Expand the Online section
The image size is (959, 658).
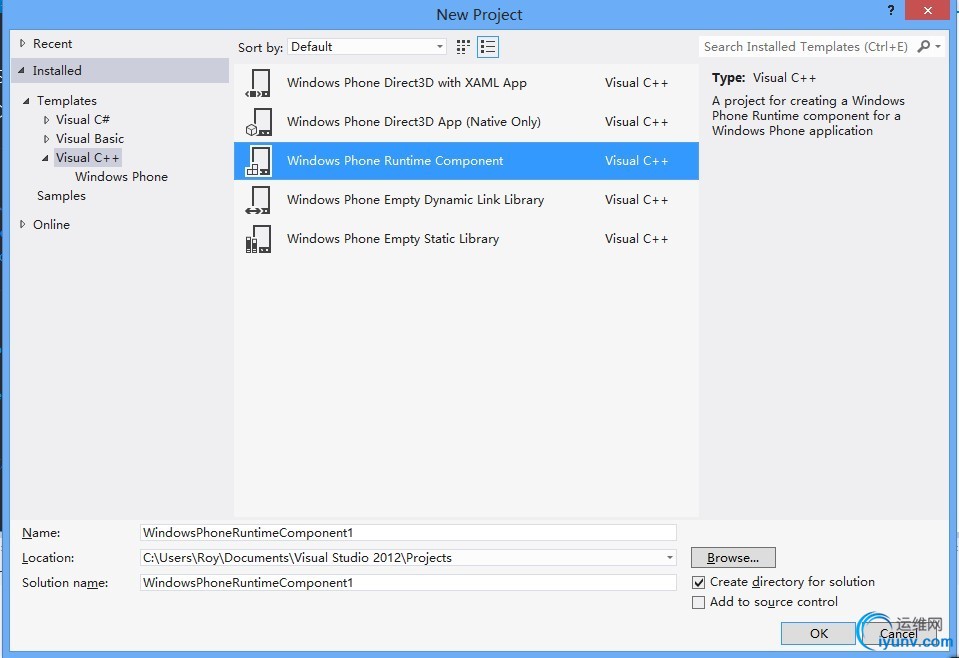tap(23, 224)
